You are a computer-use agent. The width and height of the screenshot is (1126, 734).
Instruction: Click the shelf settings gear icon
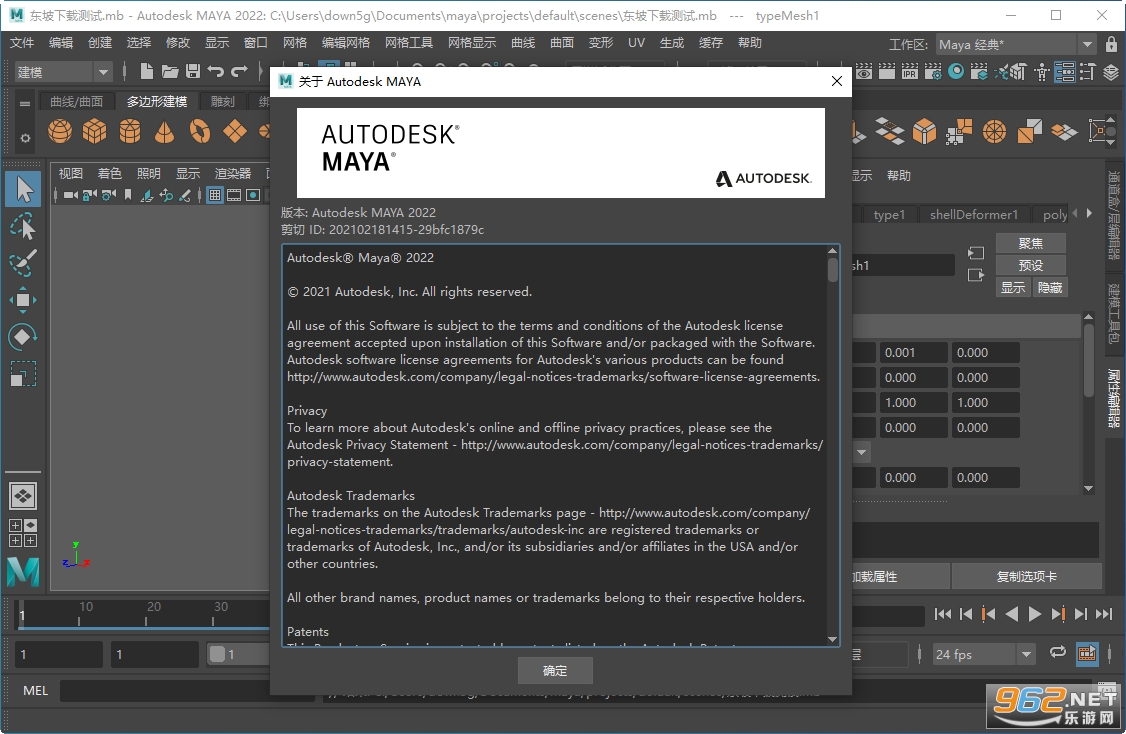25,138
